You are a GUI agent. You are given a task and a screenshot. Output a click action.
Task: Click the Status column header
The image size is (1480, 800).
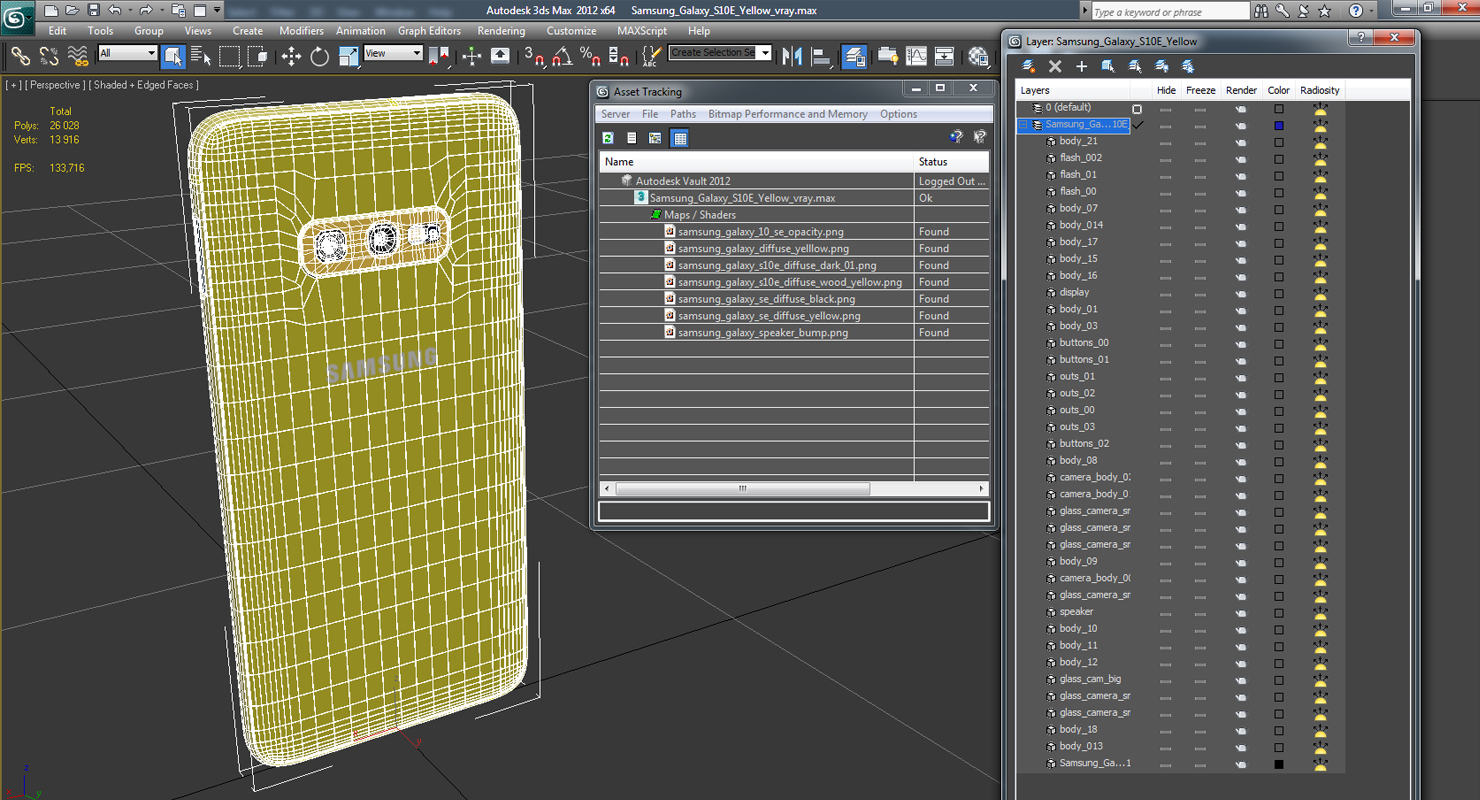click(x=933, y=162)
